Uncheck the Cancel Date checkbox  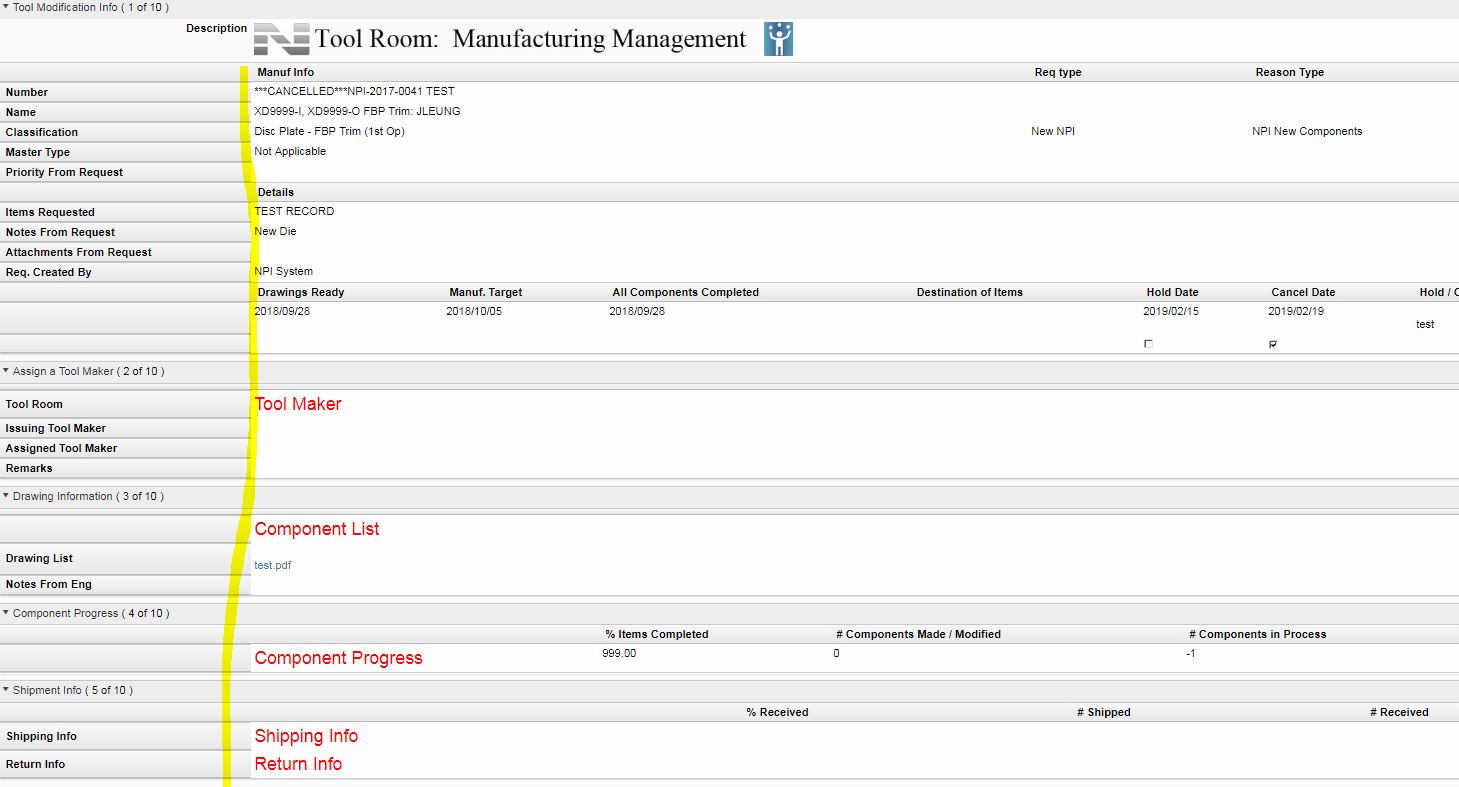(x=1272, y=344)
